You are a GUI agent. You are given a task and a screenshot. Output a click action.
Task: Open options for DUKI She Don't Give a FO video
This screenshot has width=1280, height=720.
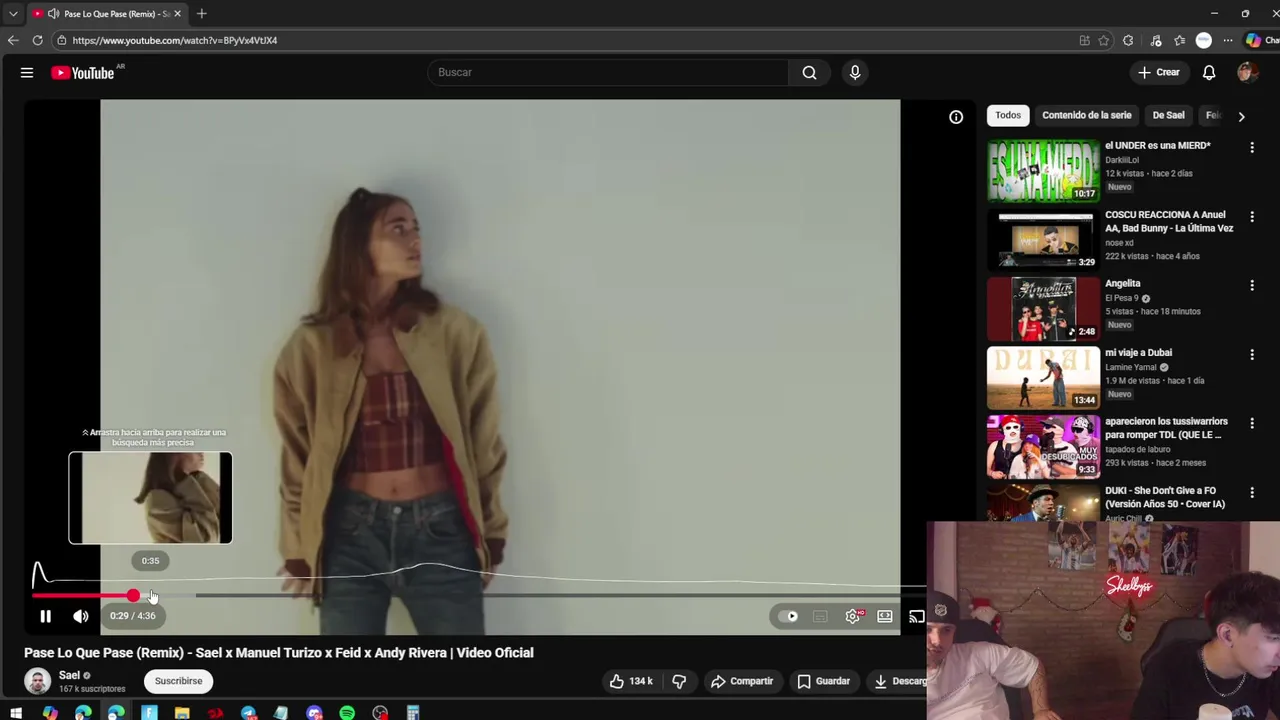pyautogui.click(x=1251, y=493)
